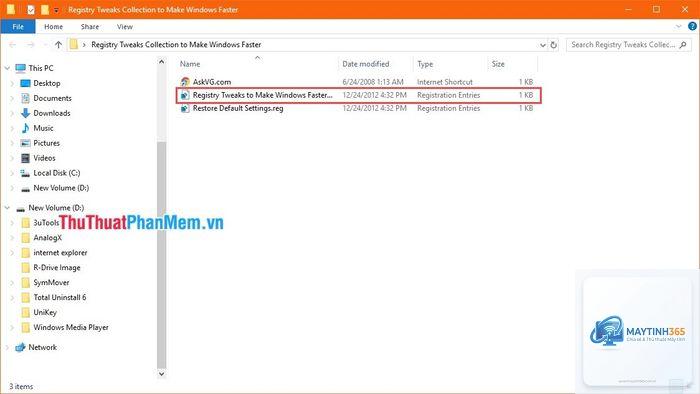This screenshot has width=700, height=394.
Task: Expand the Downloads tree node
Action: point(12,113)
